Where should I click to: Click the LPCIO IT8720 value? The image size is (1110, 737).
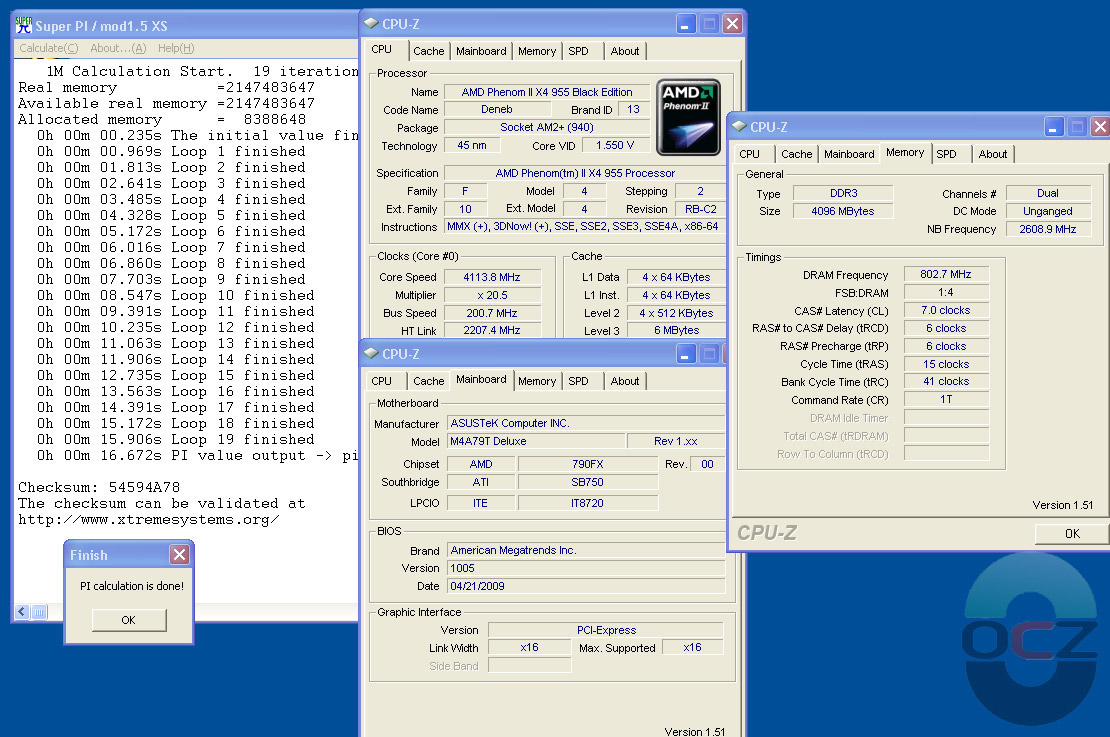click(x=588, y=503)
